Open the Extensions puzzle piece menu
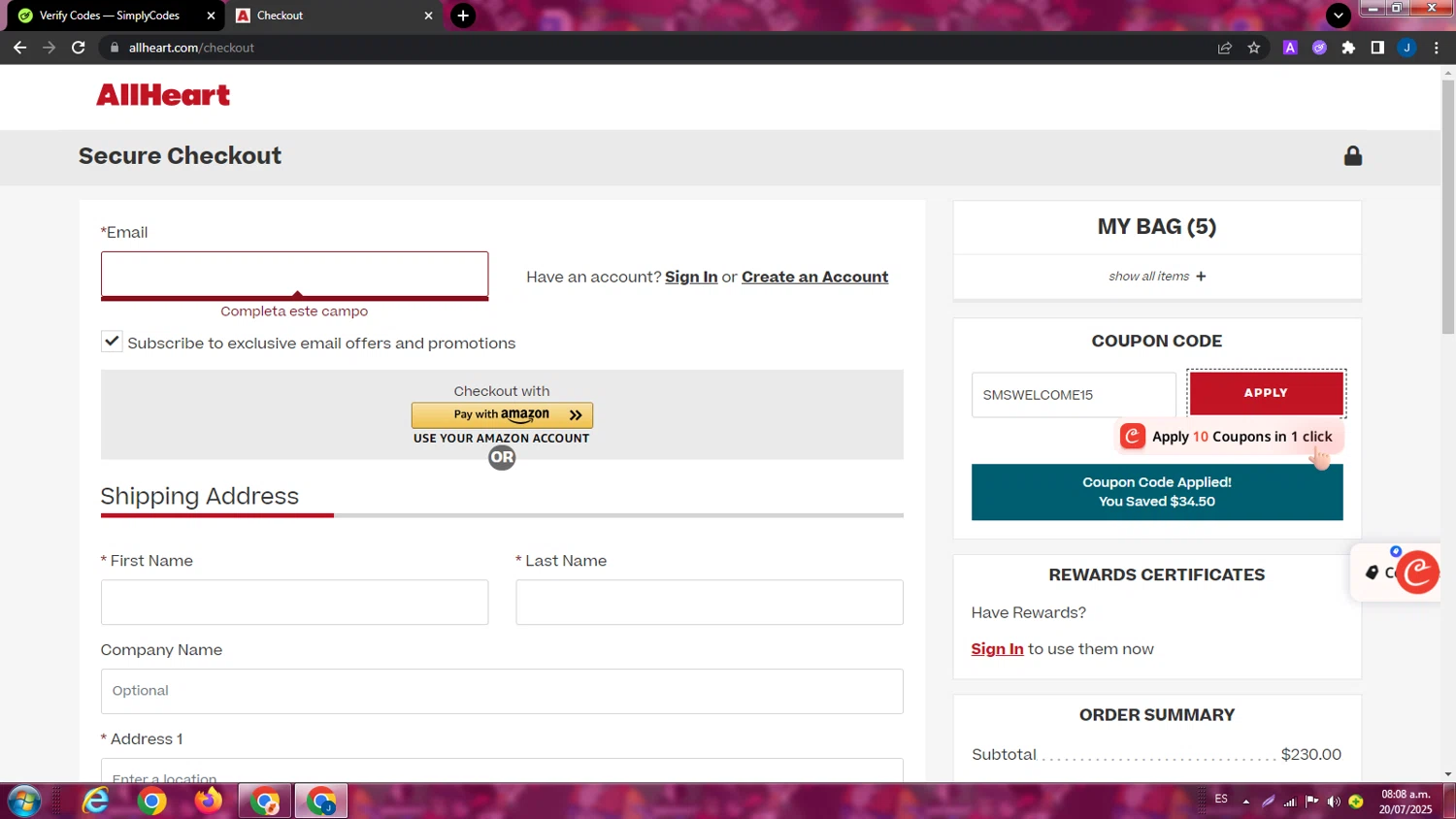Screen dimensions: 1456x819 (x=1348, y=48)
